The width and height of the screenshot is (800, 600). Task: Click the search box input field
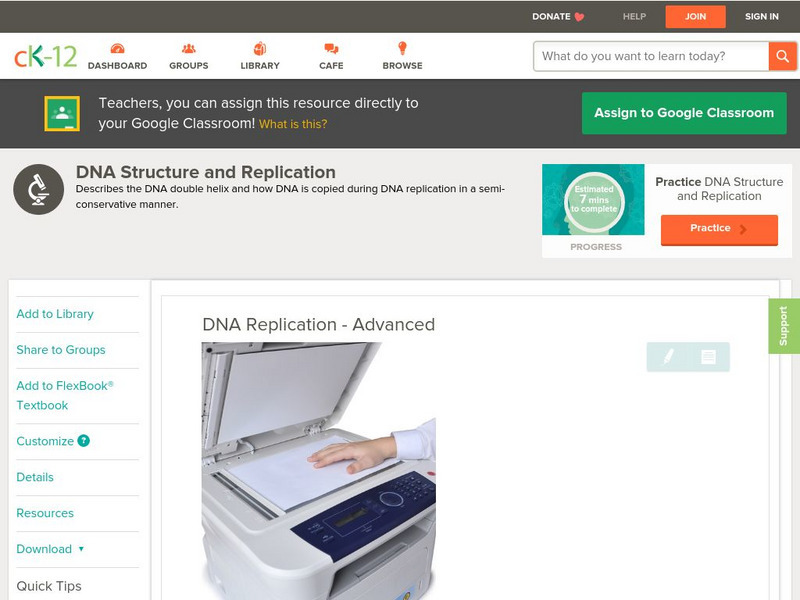(651, 56)
